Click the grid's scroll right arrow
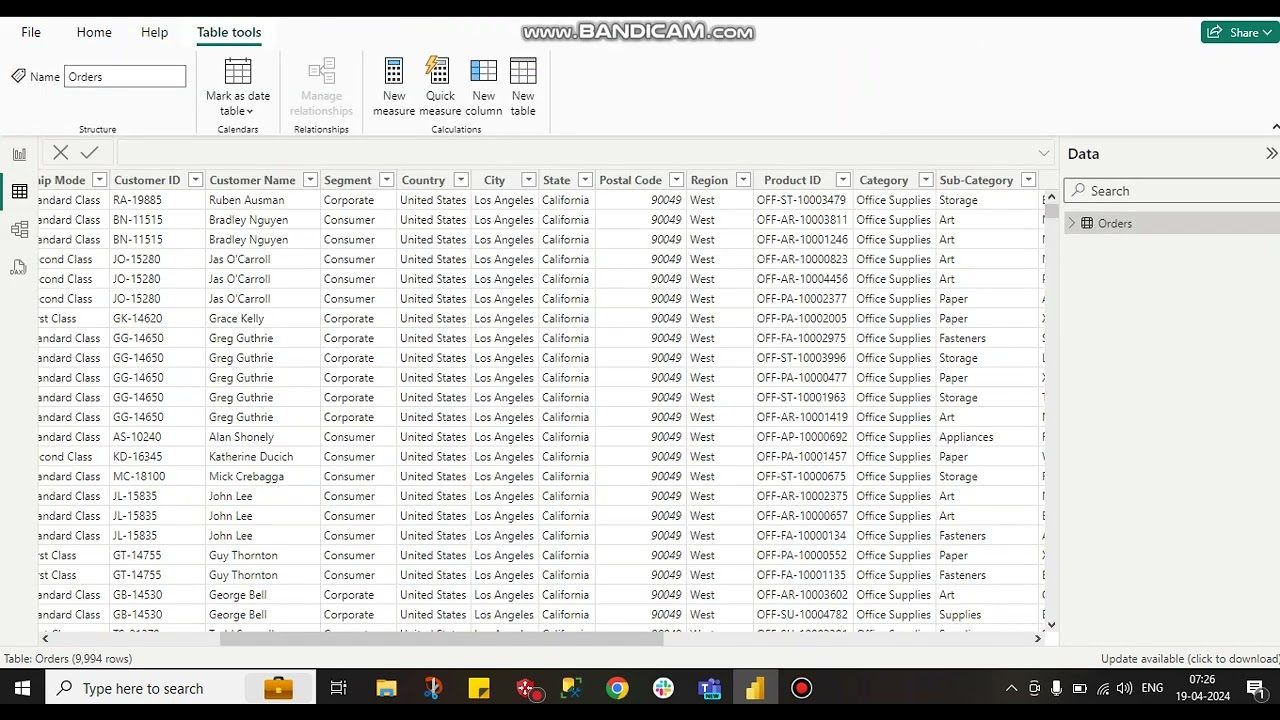The height and width of the screenshot is (720, 1280). tap(1038, 638)
